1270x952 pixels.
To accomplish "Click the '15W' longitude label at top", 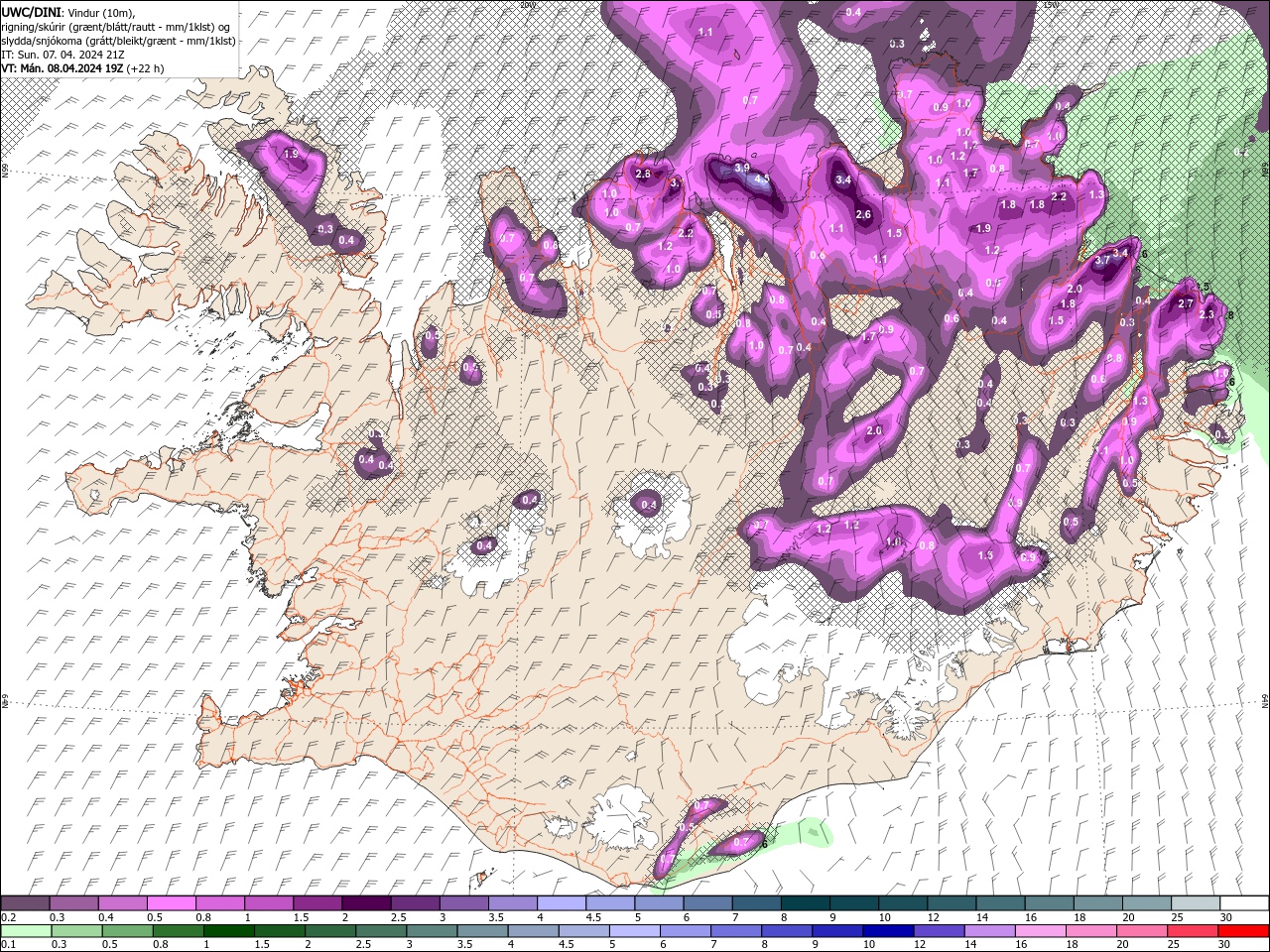I will pyautogui.click(x=1051, y=5).
